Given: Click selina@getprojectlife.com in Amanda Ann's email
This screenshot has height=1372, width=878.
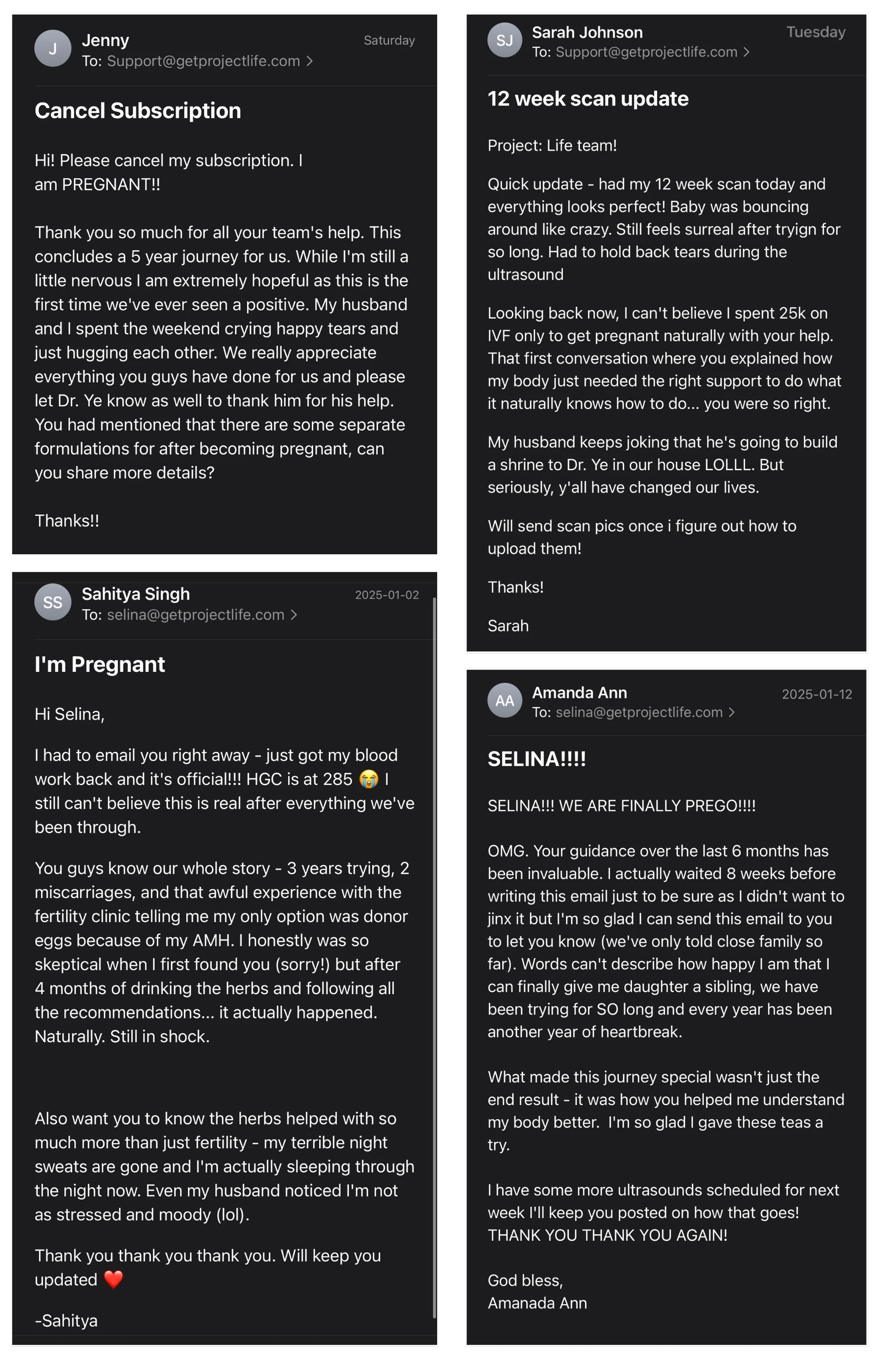Looking at the screenshot, I should point(638,712).
